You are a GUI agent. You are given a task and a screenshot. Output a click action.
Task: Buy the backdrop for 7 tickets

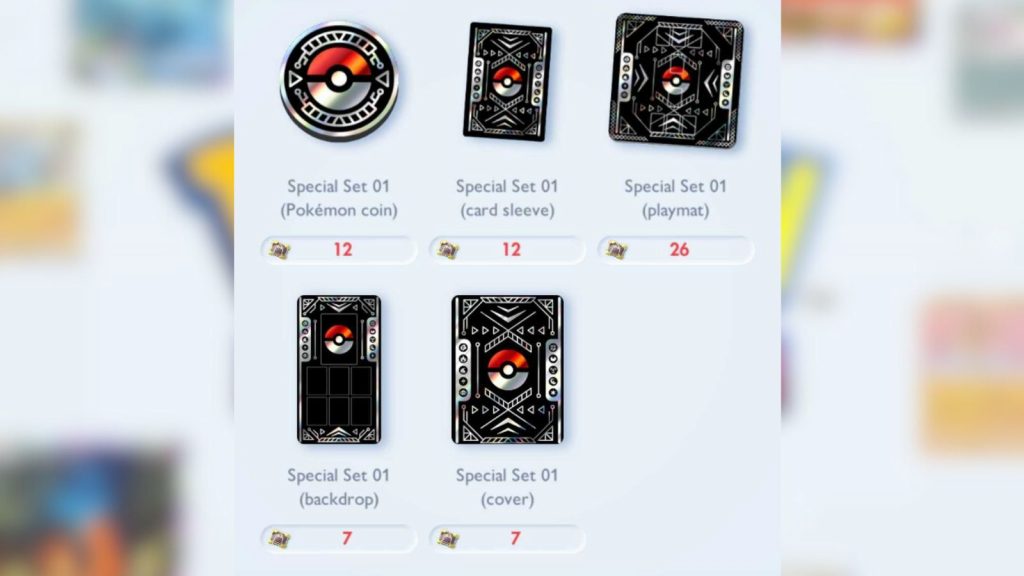click(339, 539)
